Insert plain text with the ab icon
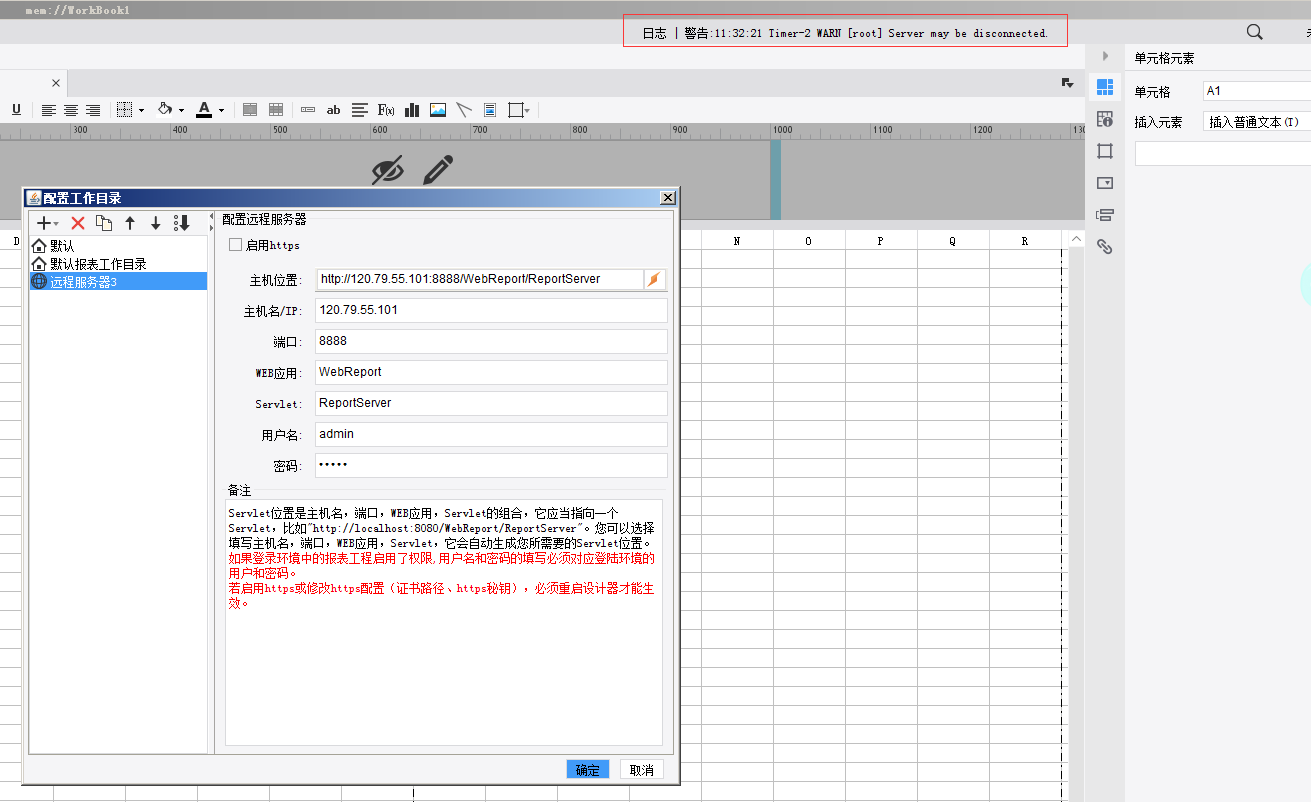The image size is (1311, 802). pyautogui.click(x=334, y=110)
